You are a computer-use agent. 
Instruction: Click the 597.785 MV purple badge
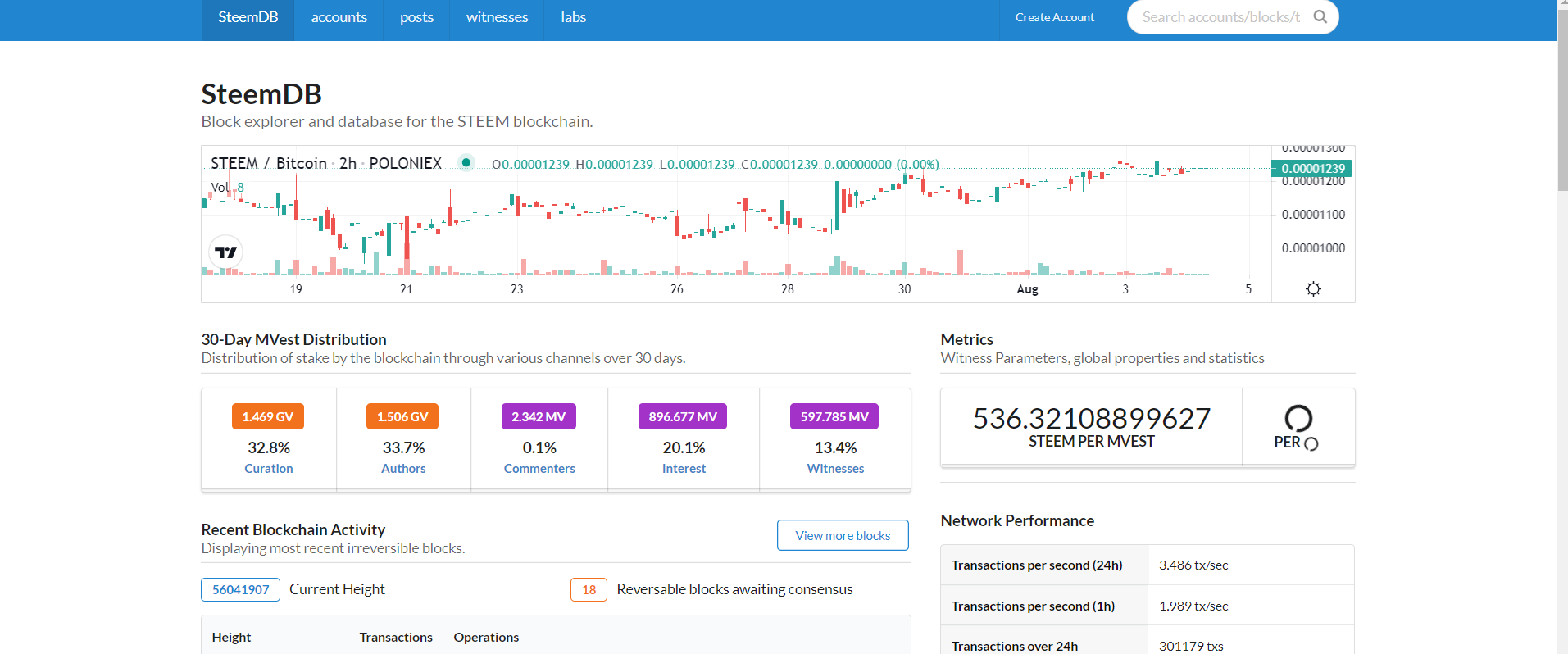point(834,416)
